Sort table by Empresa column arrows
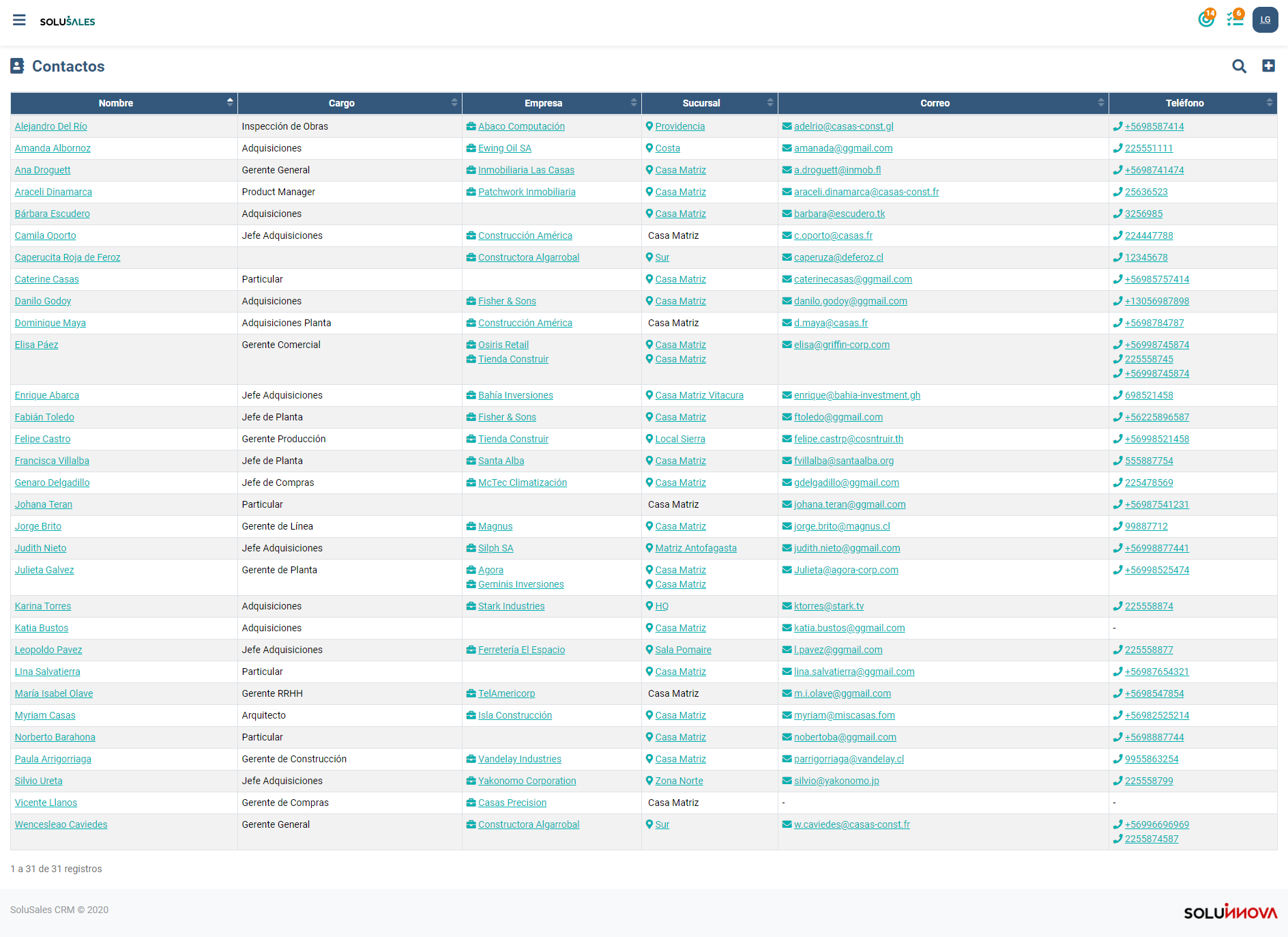This screenshot has width=1288, height=937. tap(634, 102)
